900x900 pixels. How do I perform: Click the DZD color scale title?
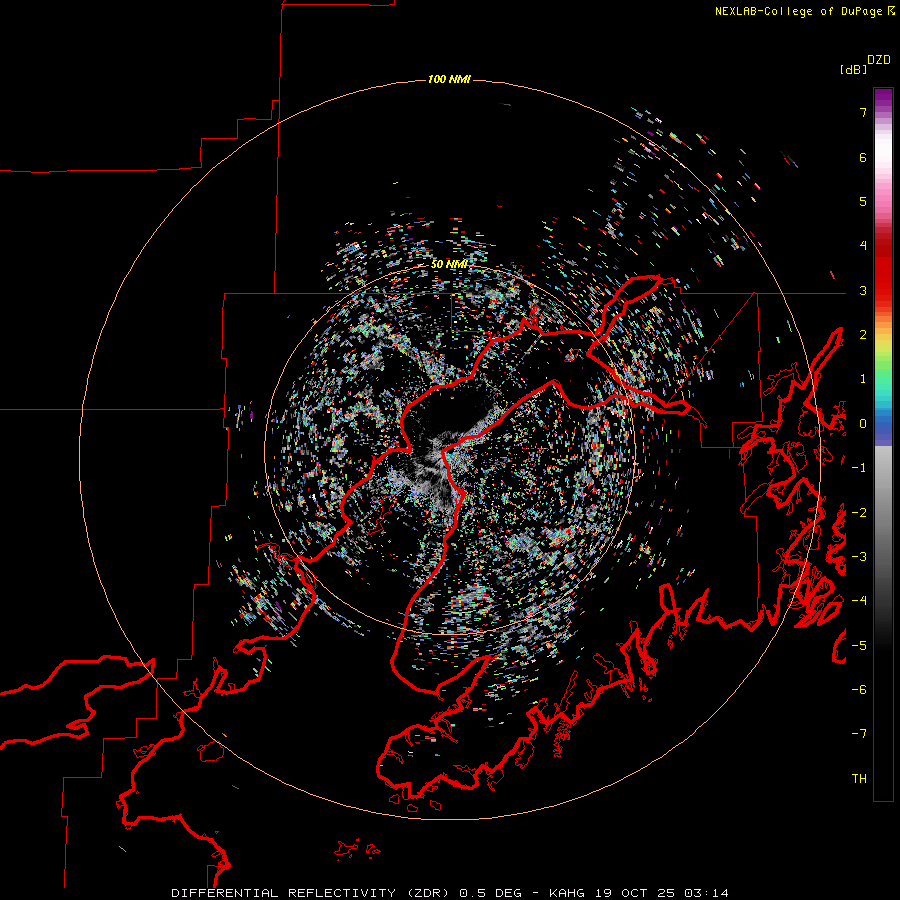click(x=879, y=60)
